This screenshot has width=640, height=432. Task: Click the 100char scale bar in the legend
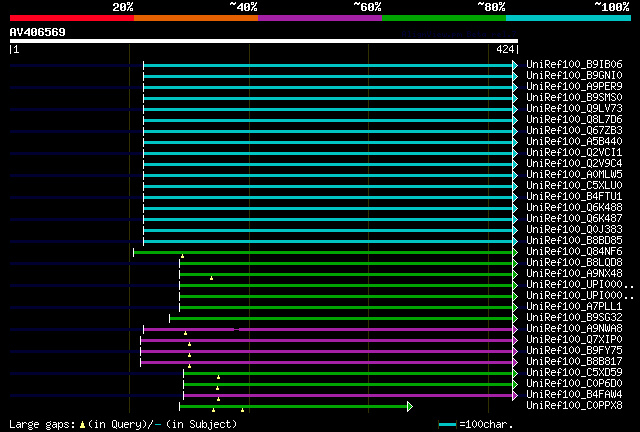pyautogui.click(x=447, y=425)
